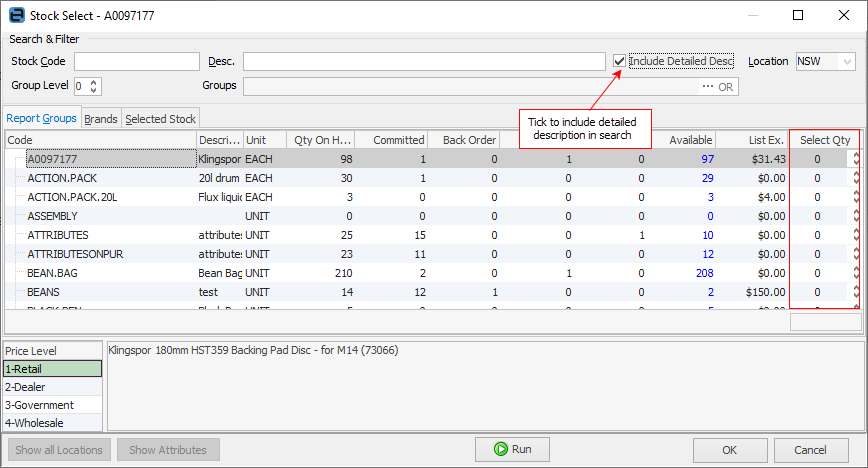Click the Groups ellipsis OR button
Image resolution: width=868 pixels, height=468 pixels.
[718, 87]
